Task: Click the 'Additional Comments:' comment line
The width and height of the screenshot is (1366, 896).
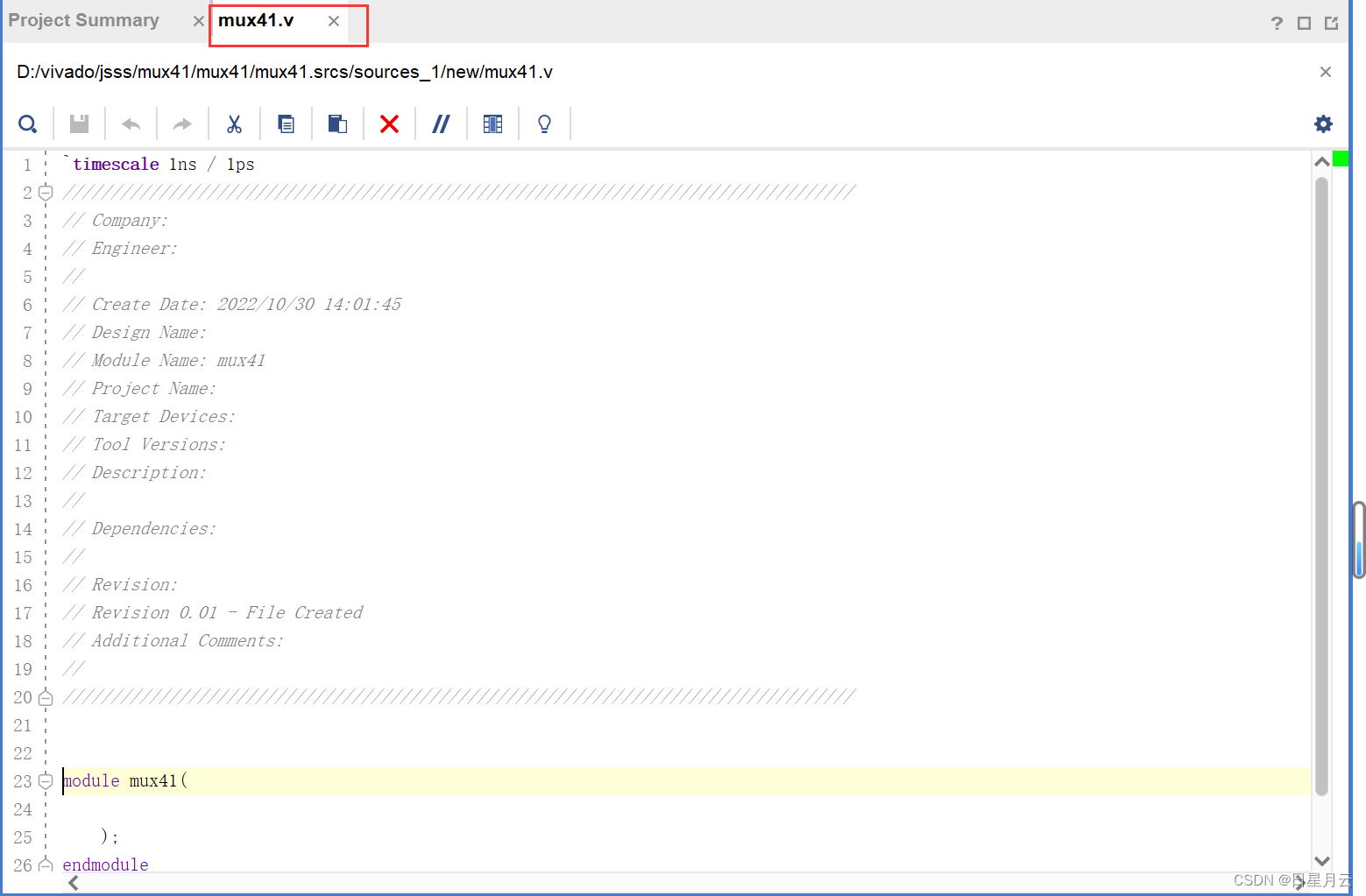Action: coord(173,640)
